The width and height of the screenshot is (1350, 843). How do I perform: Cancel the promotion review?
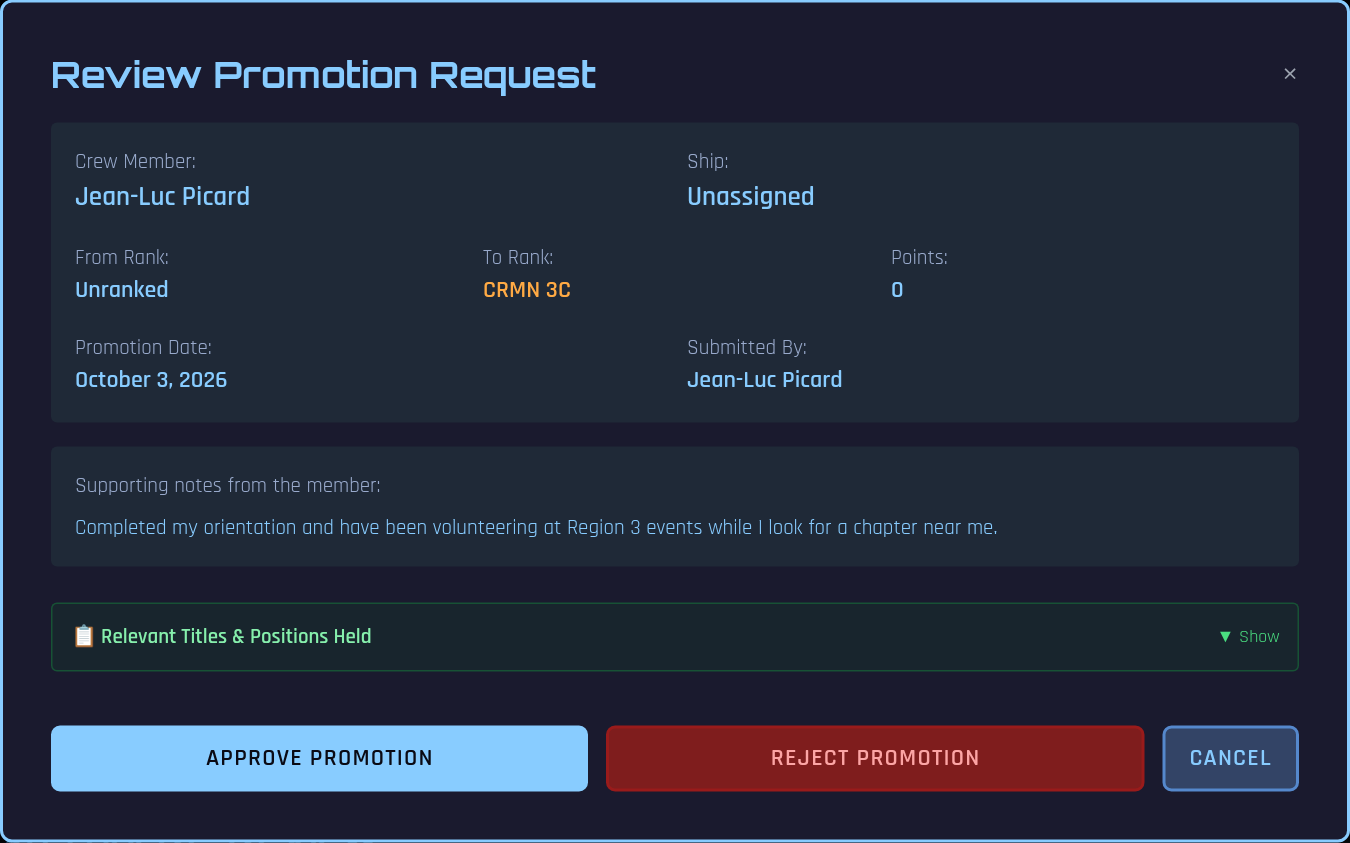point(1230,758)
